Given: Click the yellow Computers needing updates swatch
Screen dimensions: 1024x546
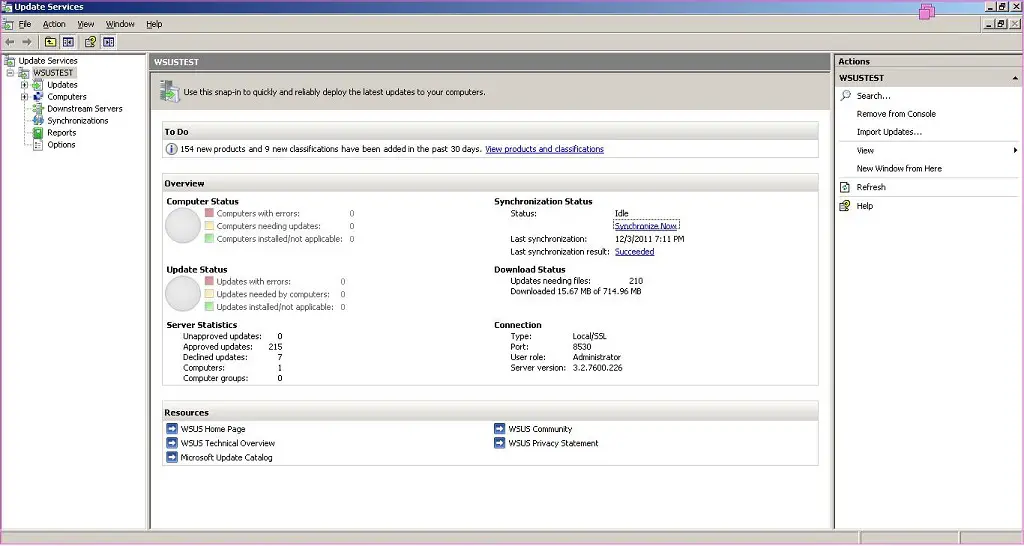Looking at the screenshot, I should click(x=209, y=226).
